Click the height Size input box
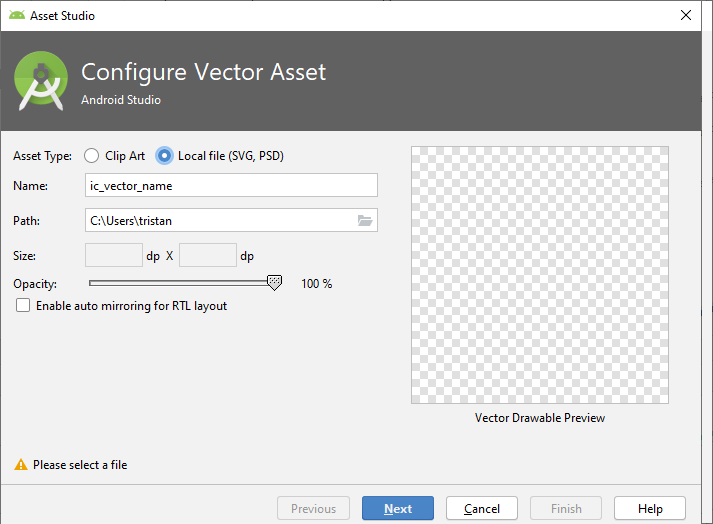 pyautogui.click(x=208, y=256)
